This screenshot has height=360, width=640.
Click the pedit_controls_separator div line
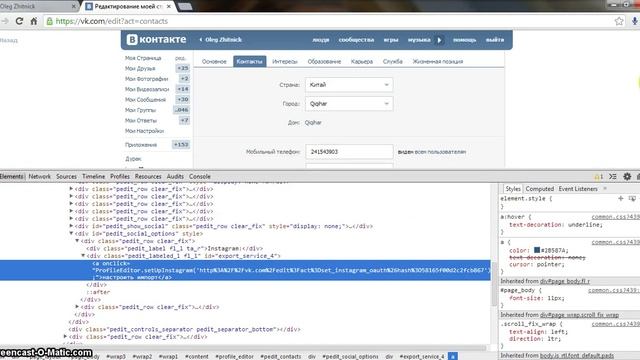[x=184, y=329]
